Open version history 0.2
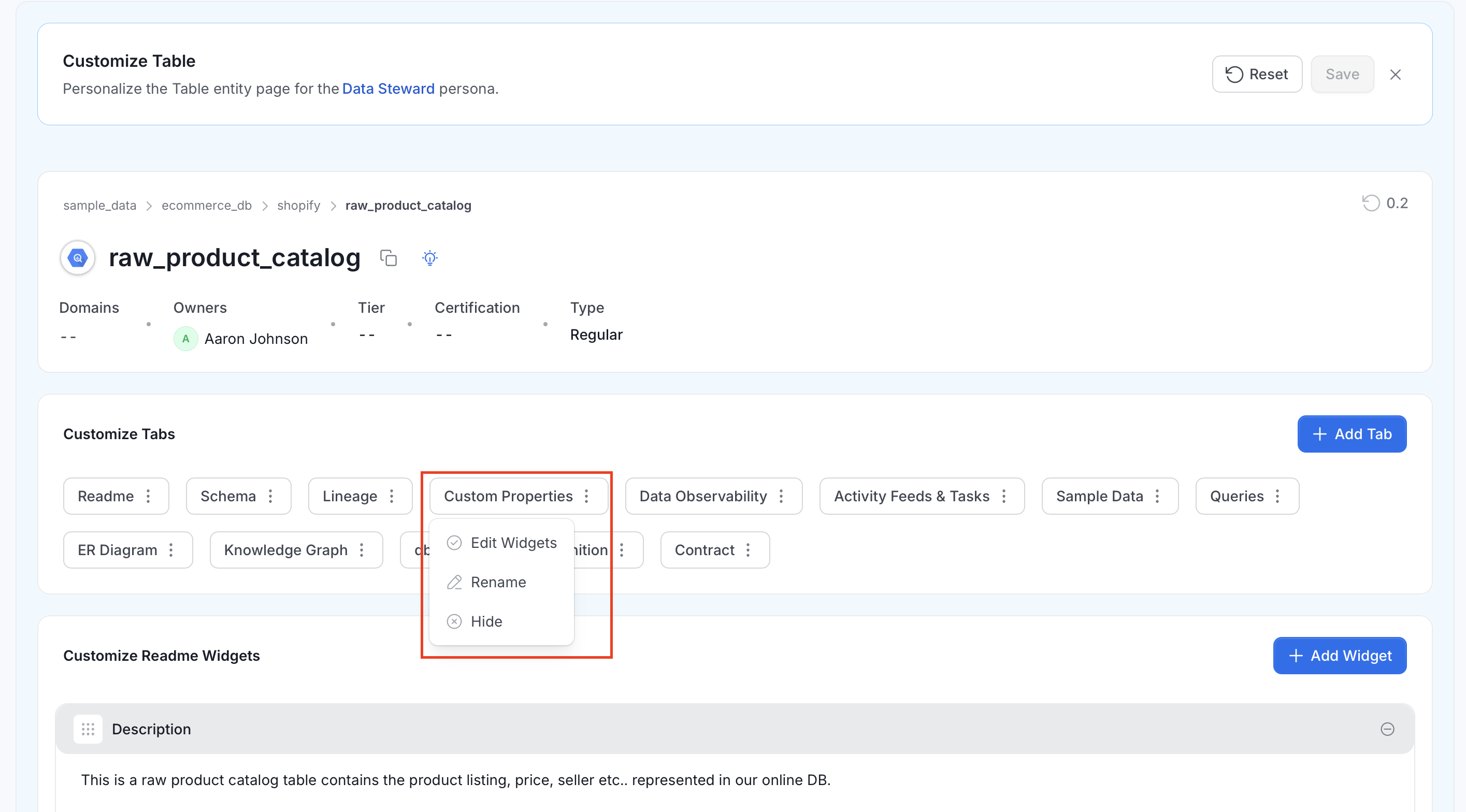 [x=1385, y=203]
